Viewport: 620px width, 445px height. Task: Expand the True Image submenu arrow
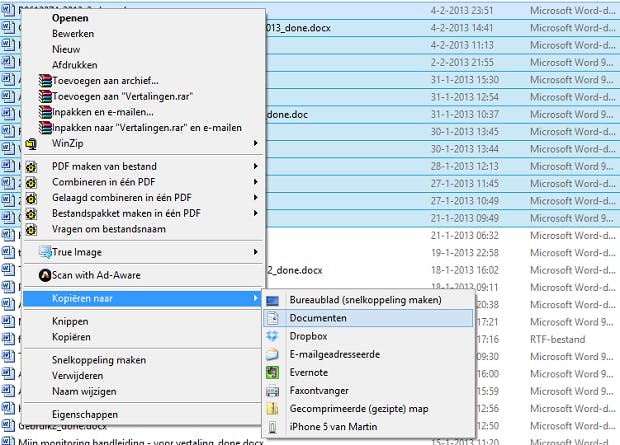click(x=256, y=252)
